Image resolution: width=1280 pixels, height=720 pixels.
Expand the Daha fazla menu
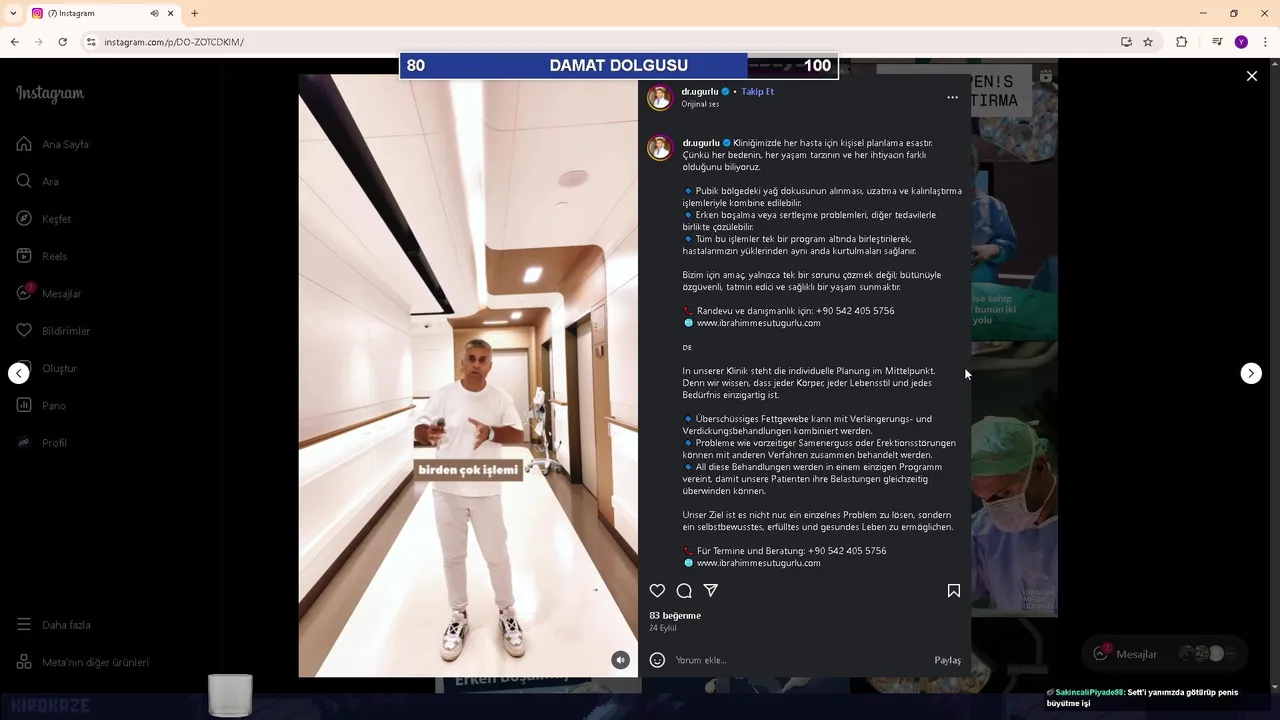(x=54, y=625)
